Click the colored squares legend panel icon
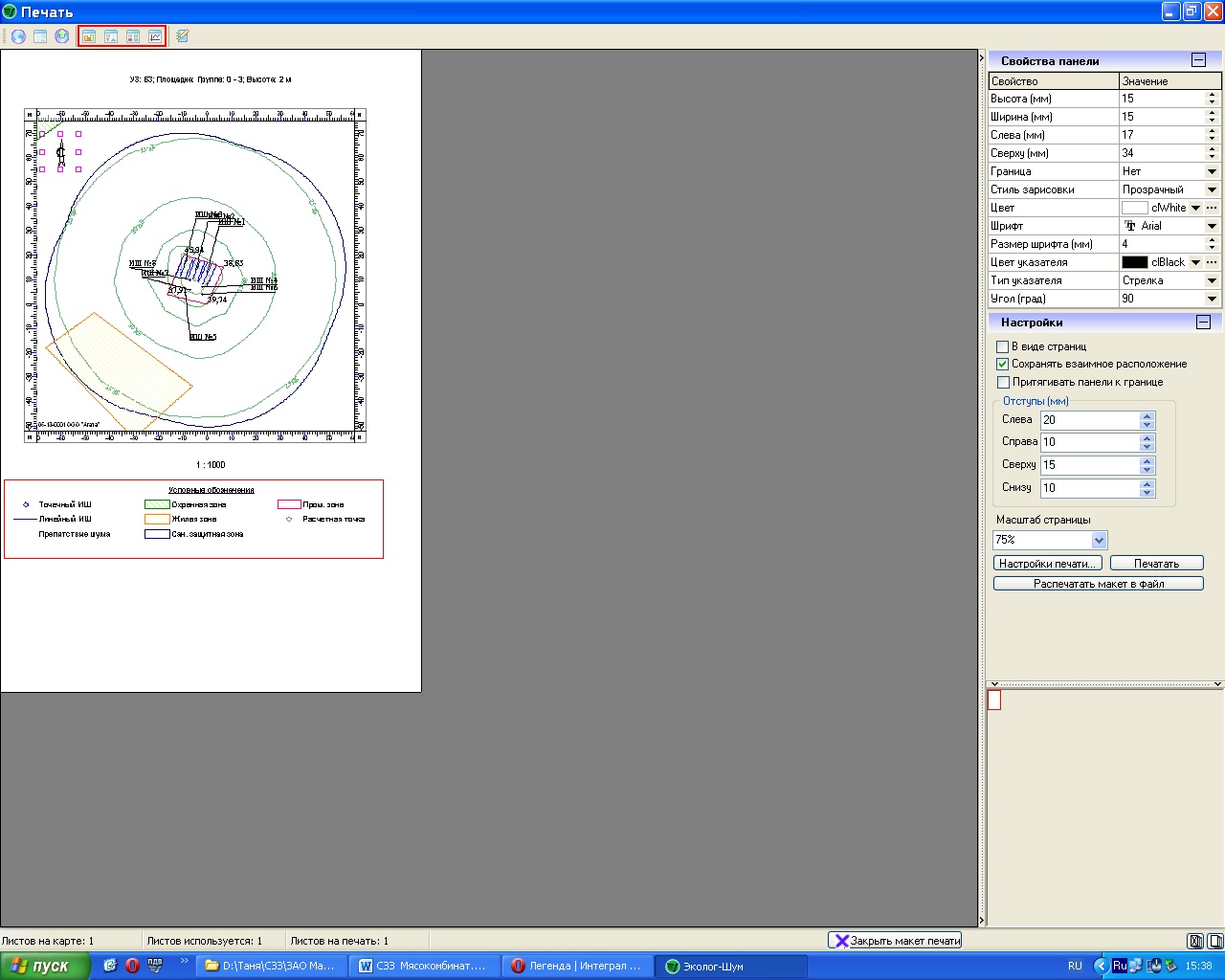Image resolution: width=1225 pixels, height=980 pixels. 133,36
